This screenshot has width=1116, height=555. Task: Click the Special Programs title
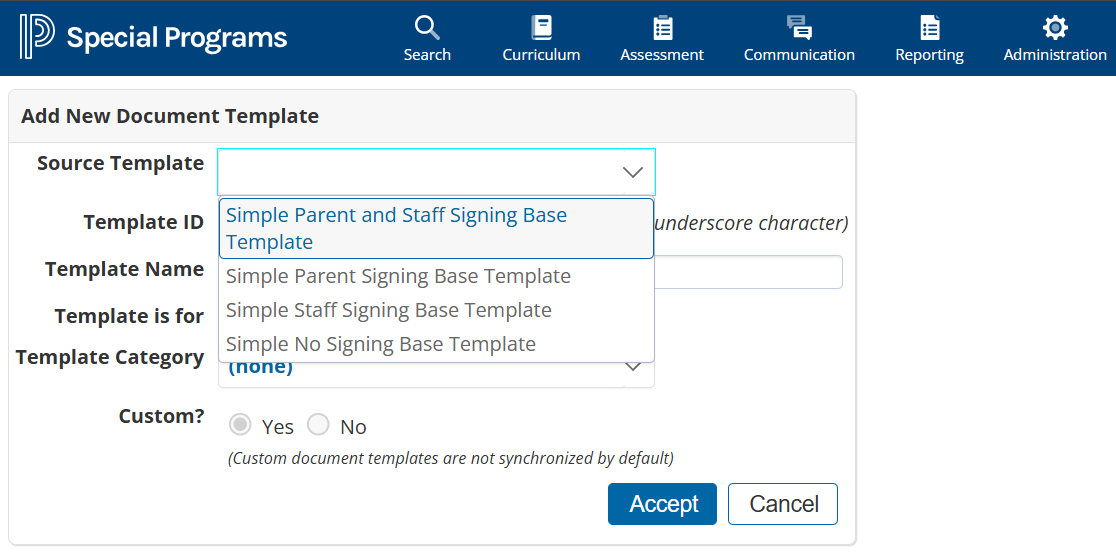177,38
